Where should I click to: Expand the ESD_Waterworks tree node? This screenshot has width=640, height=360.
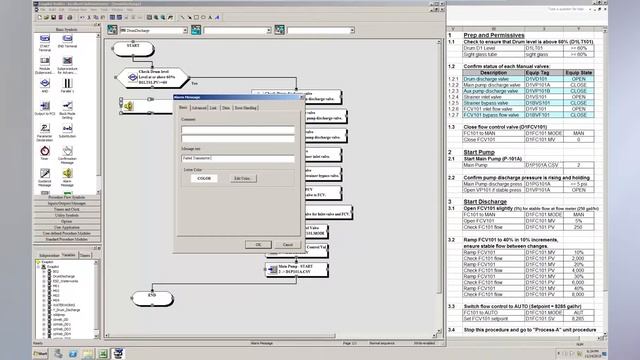(44, 281)
